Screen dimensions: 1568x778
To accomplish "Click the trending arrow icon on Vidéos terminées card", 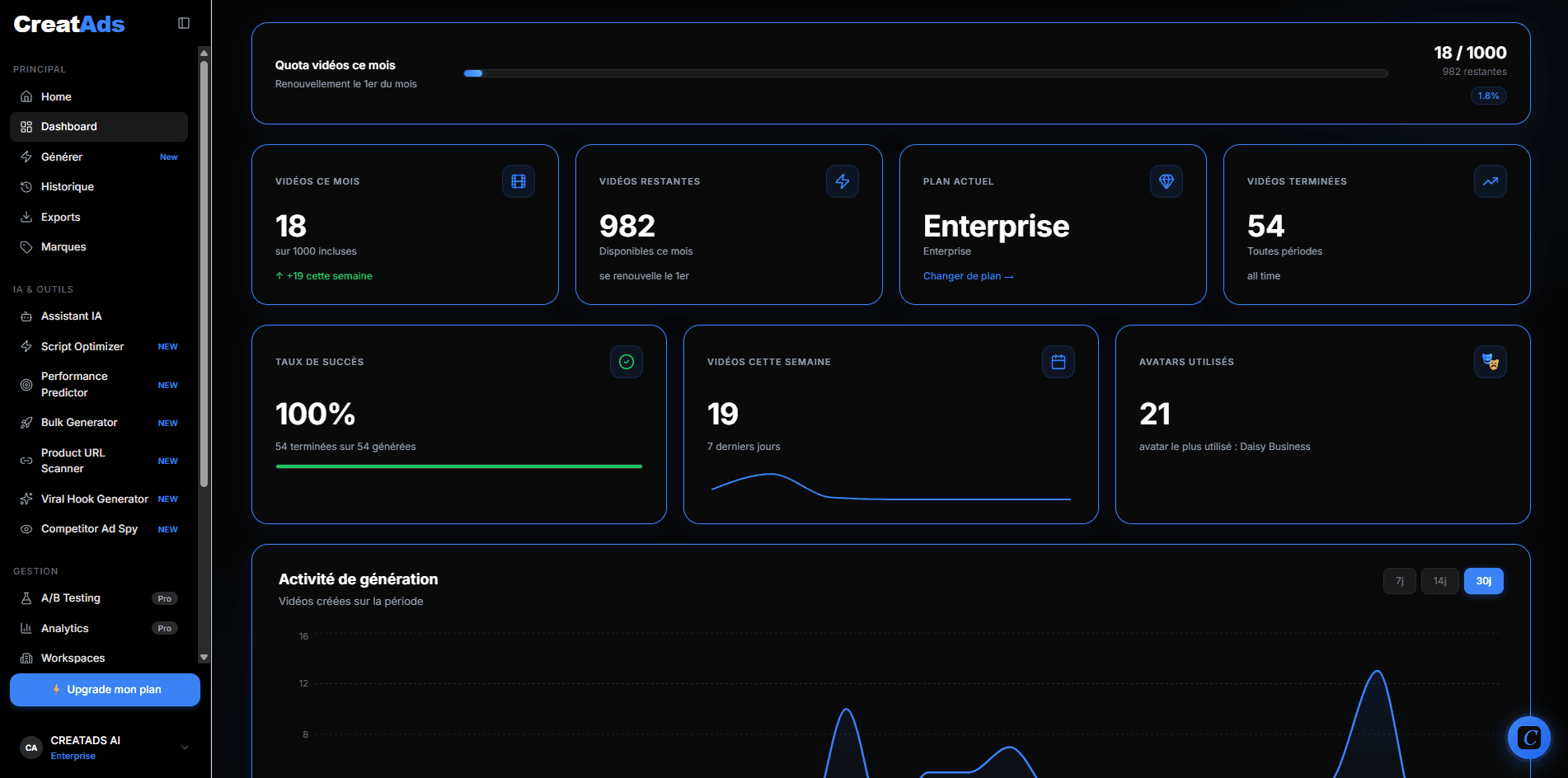I will (1491, 181).
